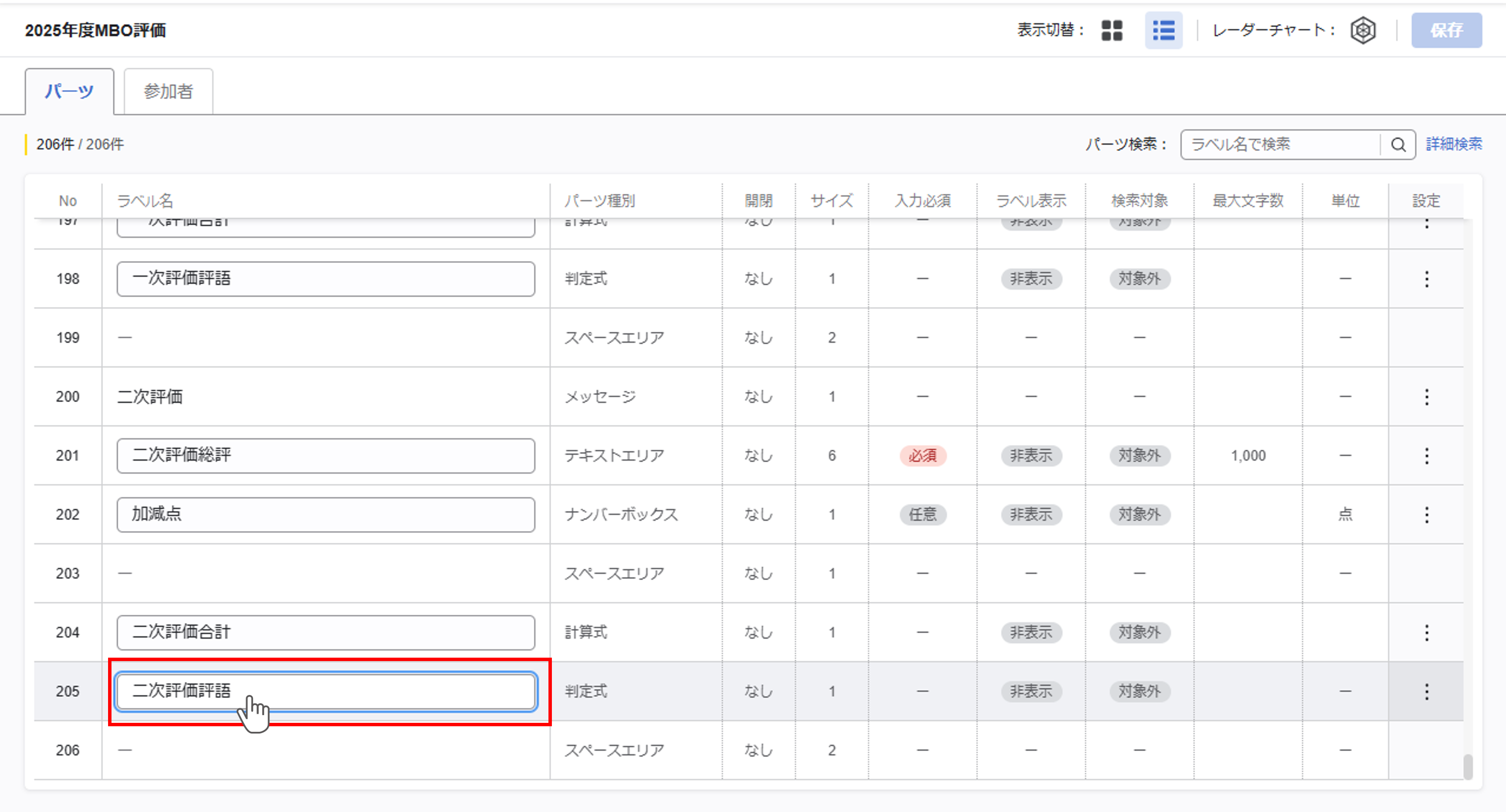Switch to the 参加者 tab
1506x812 pixels.
click(x=169, y=91)
